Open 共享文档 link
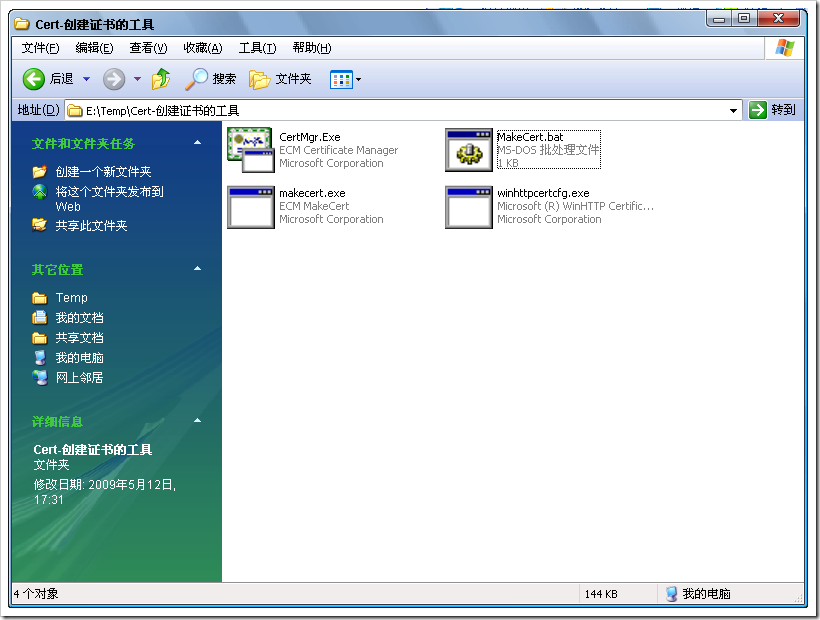Image resolution: width=820 pixels, height=620 pixels. click(79, 338)
